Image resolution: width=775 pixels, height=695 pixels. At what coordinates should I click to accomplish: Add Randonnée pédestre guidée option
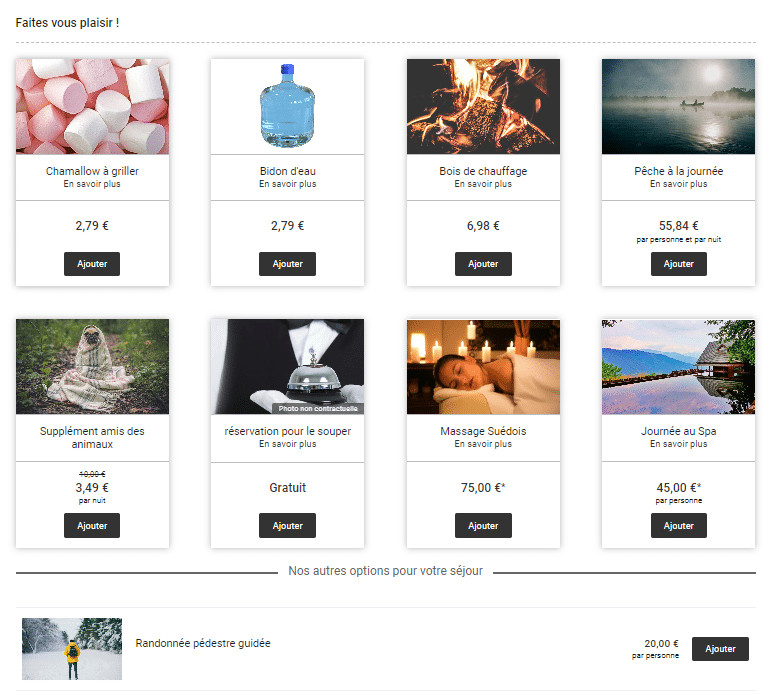(x=720, y=649)
